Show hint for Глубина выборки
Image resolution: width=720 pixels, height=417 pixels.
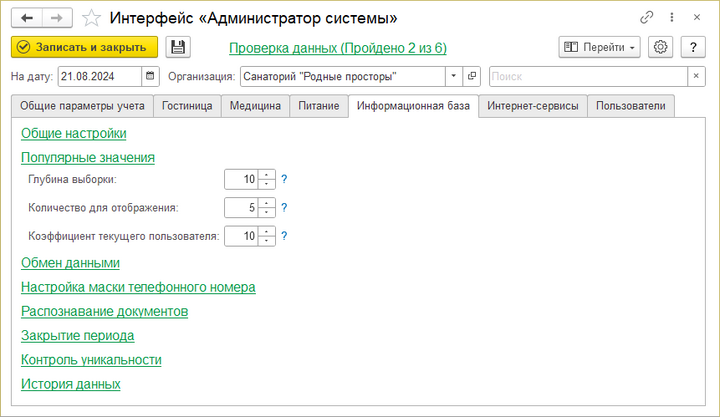tap(284, 179)
